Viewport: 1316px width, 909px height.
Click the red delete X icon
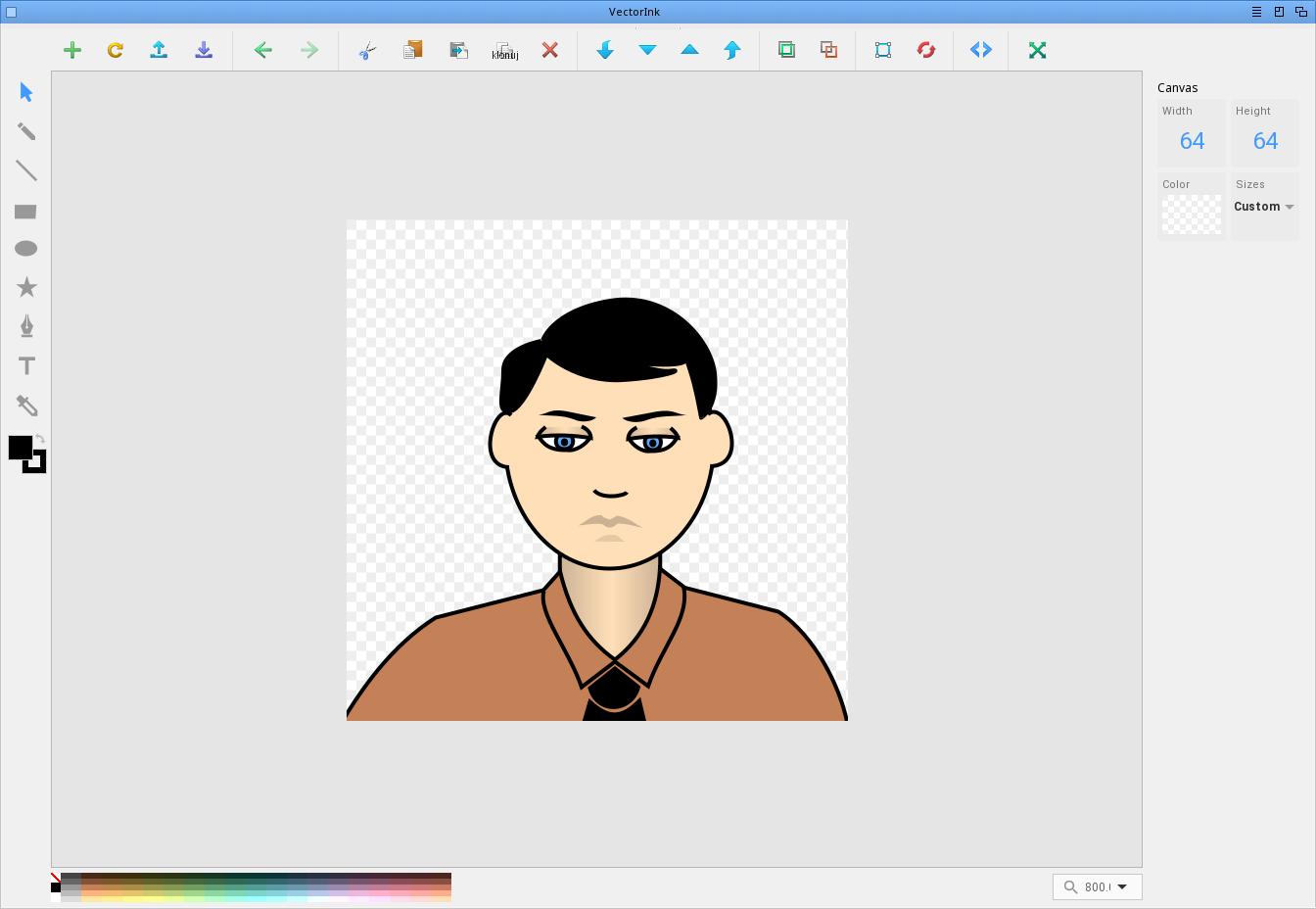(x=550, y=50)
